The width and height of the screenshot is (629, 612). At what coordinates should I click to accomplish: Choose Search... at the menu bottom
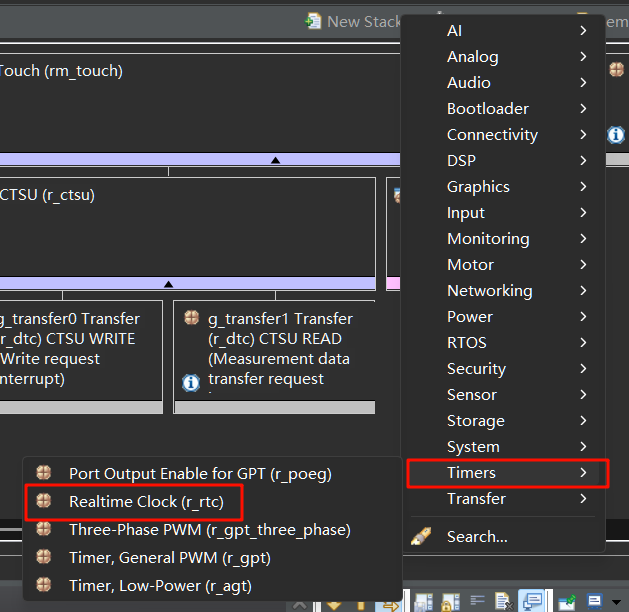click(503, 537)
